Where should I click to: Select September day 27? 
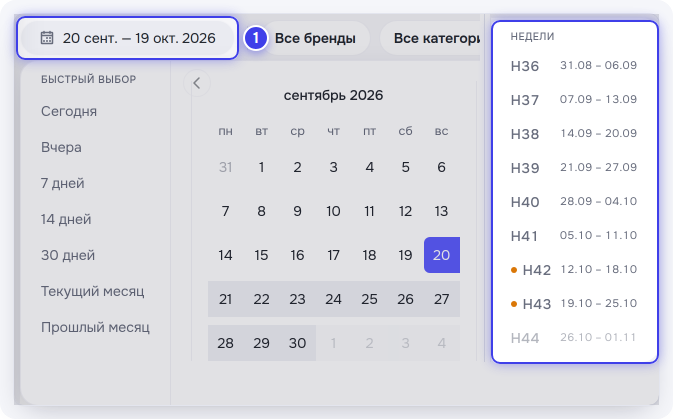click(x=442, y=299)
